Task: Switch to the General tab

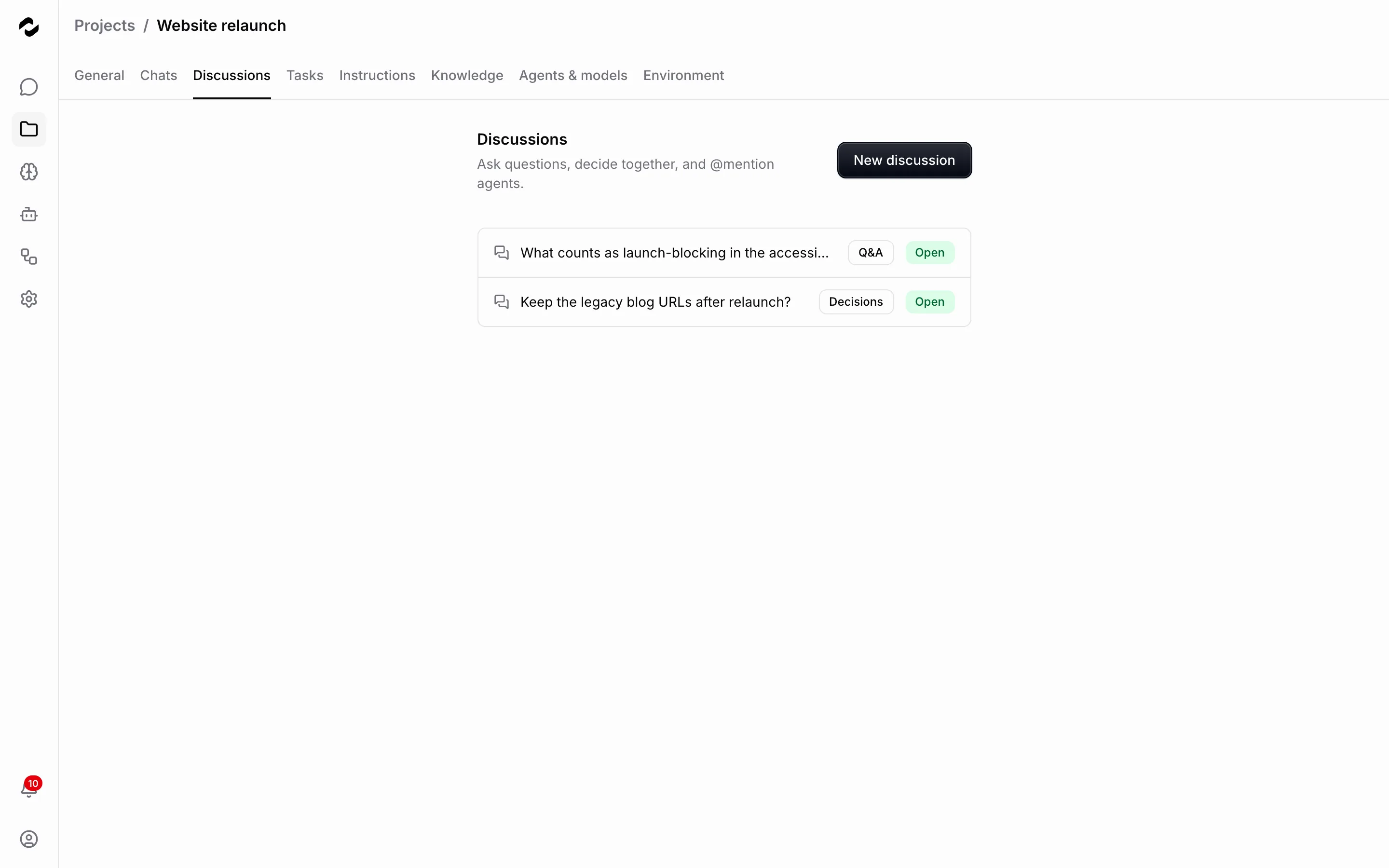Action: coord(99,75)
